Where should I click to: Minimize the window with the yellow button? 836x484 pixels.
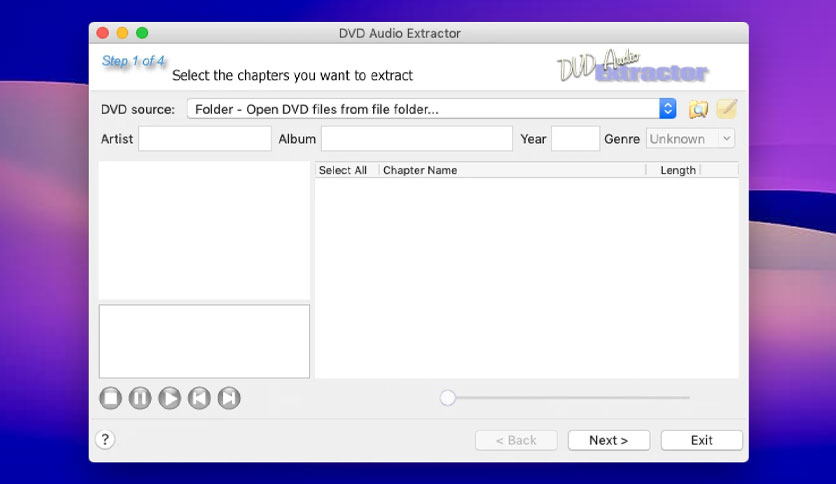tap(123, 33)
